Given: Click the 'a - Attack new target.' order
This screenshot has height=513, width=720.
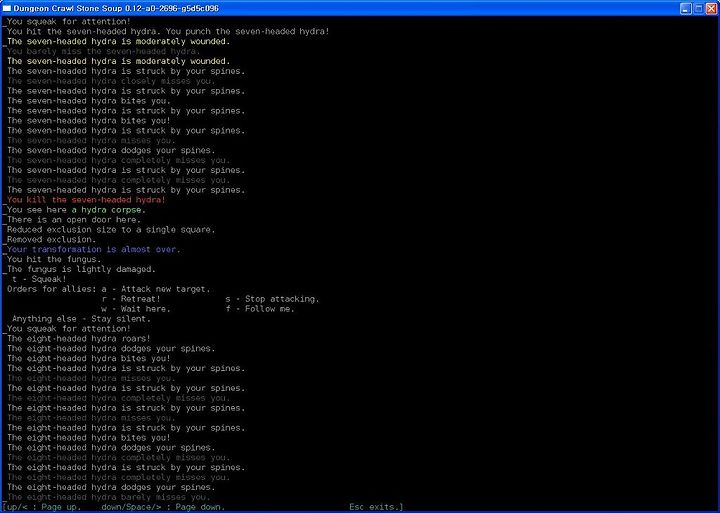Looking at the screenshot, I should 156,289.
